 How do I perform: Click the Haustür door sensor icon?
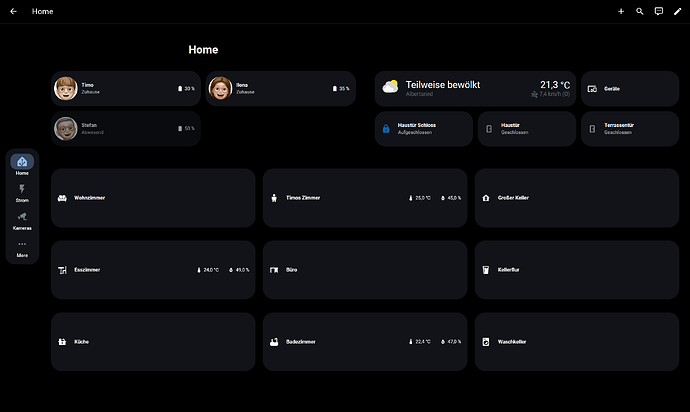pyautogui.click(x=489, y=129)
